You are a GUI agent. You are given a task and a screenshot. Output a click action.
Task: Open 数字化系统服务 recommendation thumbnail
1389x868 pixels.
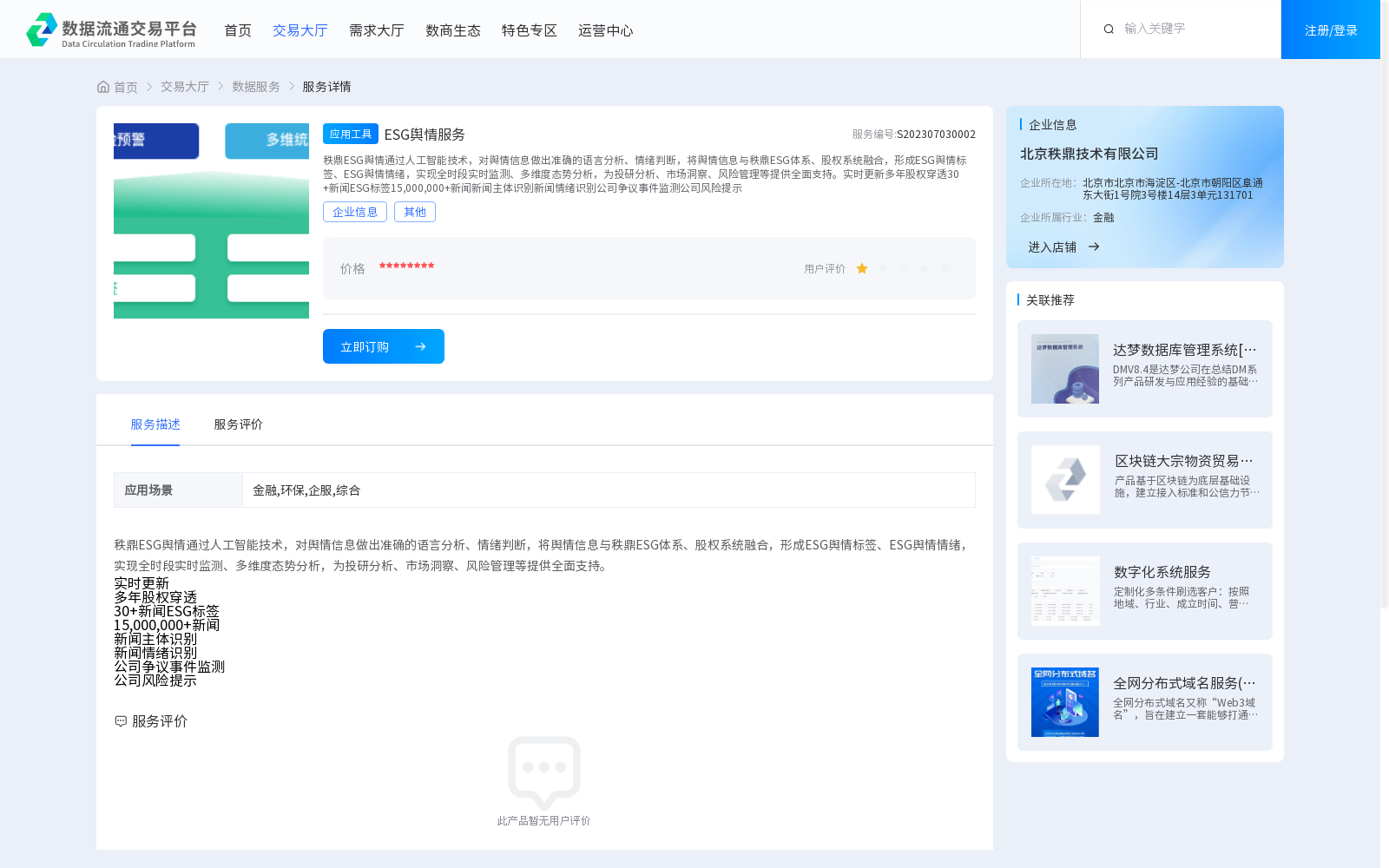pyautogui.click(x=1065, y=591)
